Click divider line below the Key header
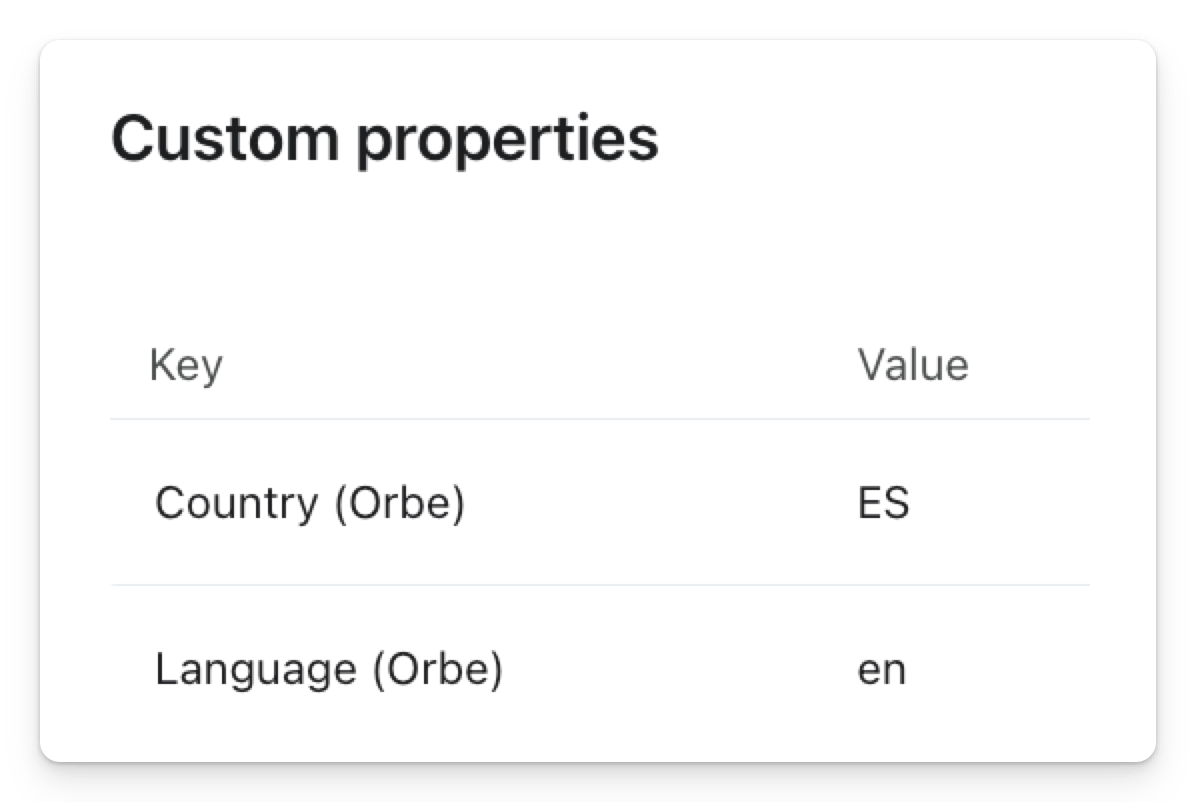 600,419
